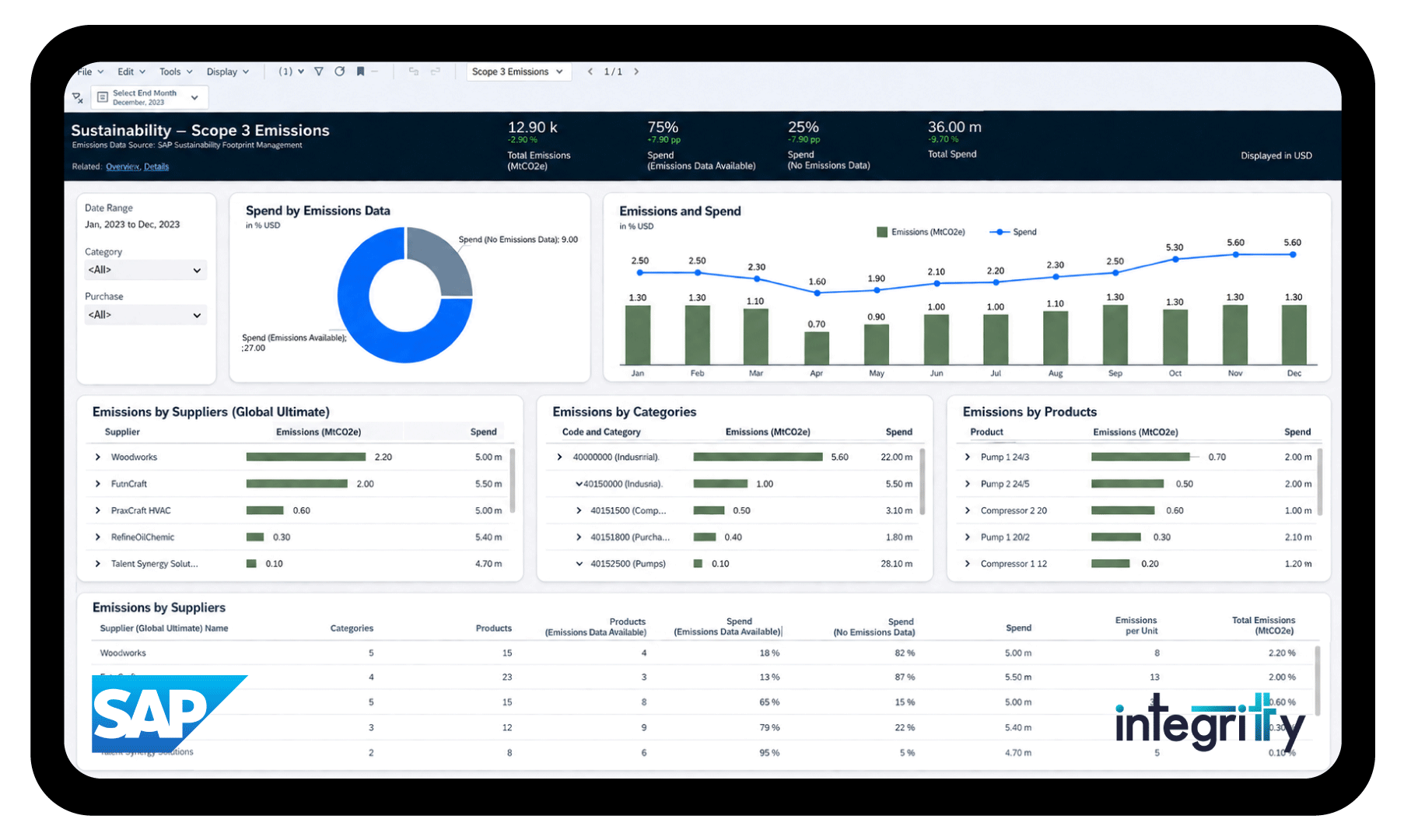Expand the Pump 1 24/3 product row
1404x840 pixels.
click(968, 457)
